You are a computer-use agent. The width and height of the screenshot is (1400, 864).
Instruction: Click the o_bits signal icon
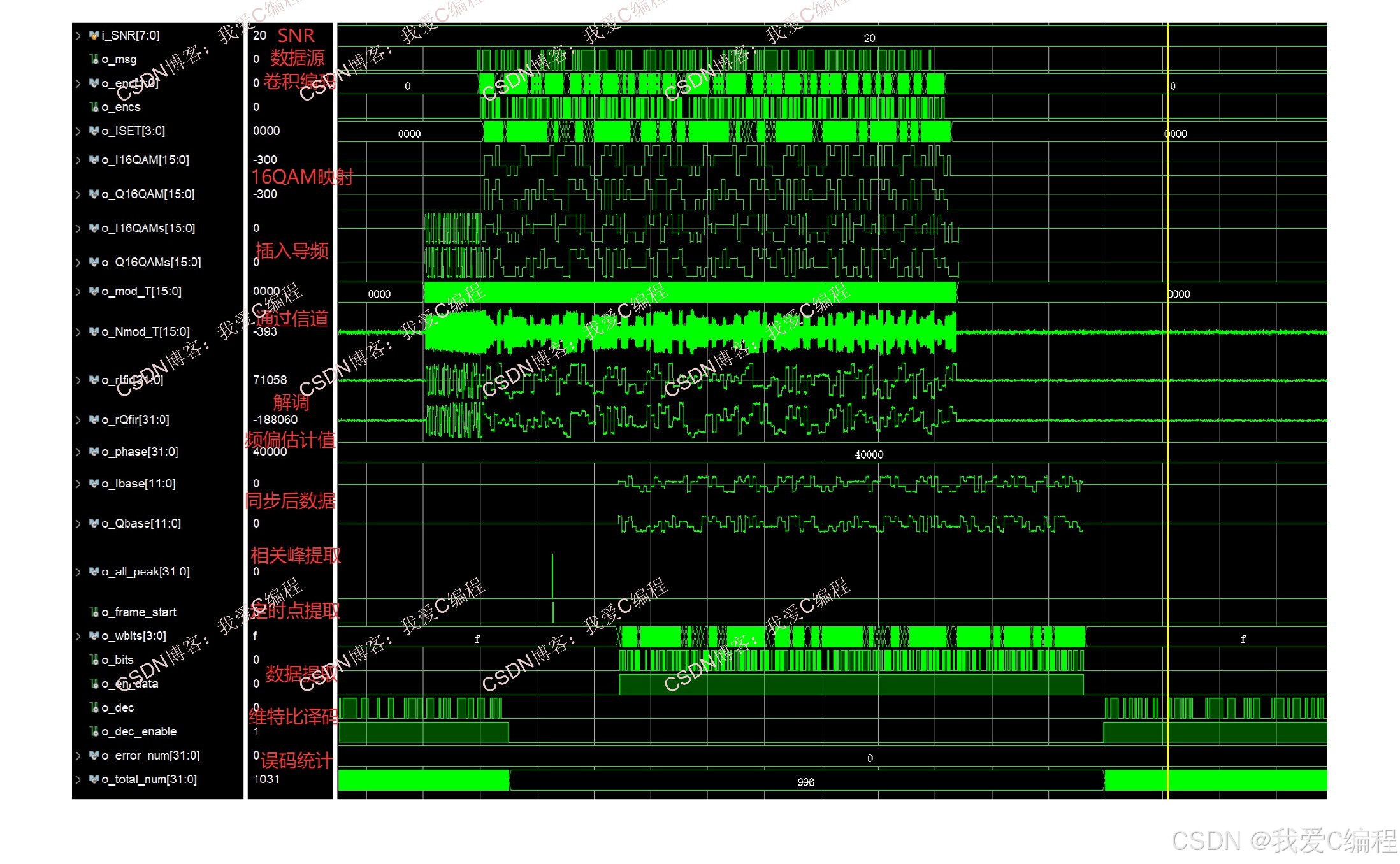click(94, 660)
